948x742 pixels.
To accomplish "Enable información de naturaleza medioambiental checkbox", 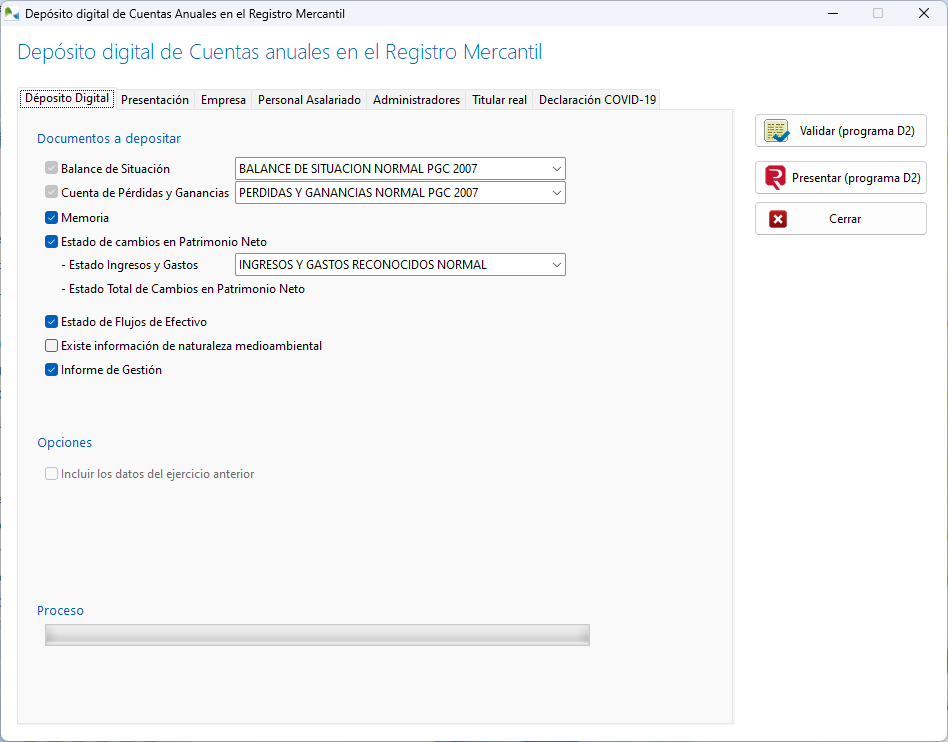I will (51, 346).
